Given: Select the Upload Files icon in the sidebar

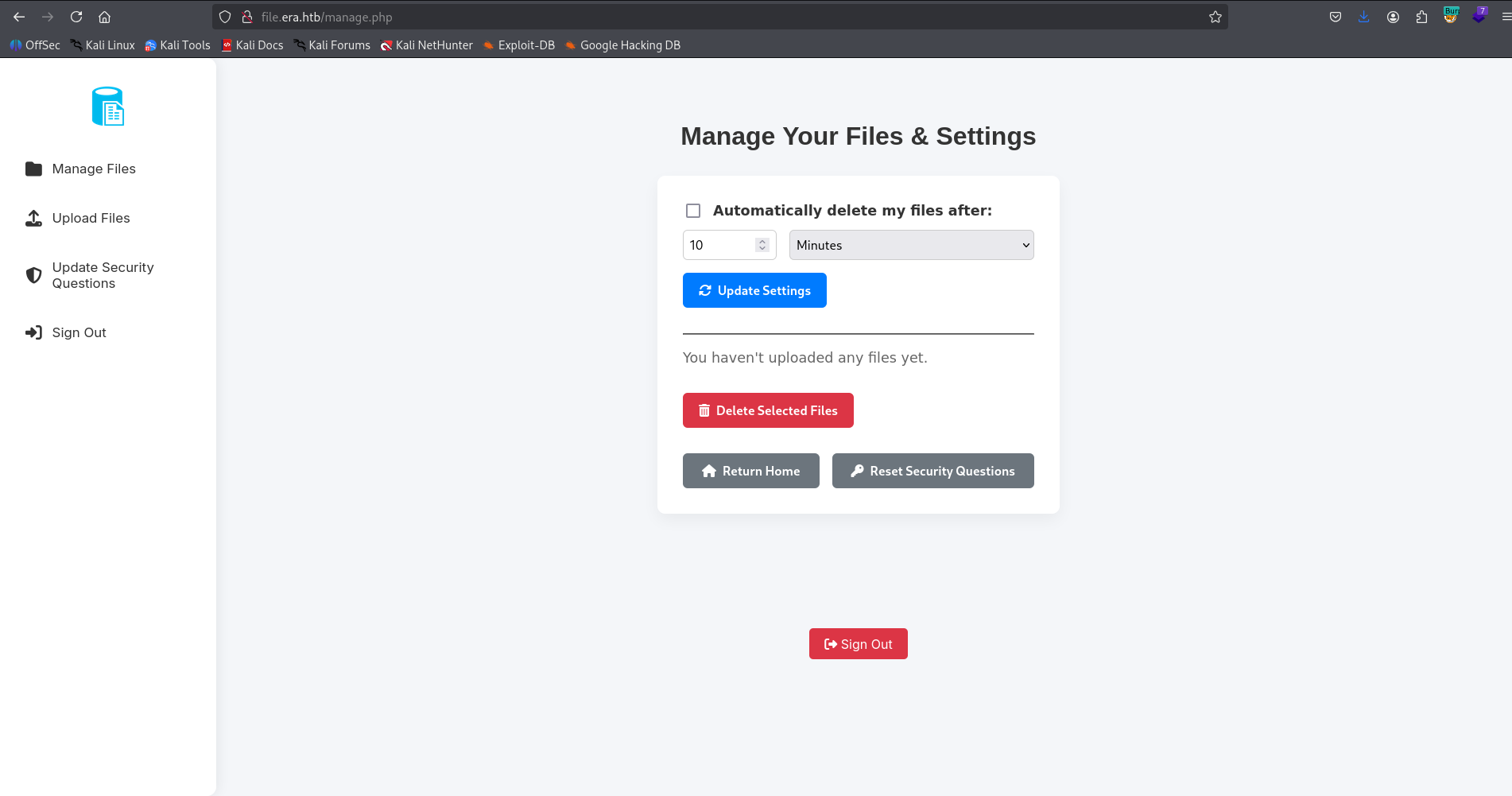Looking at the screenshot, I should pyautogui.click(x=33, y=218).
